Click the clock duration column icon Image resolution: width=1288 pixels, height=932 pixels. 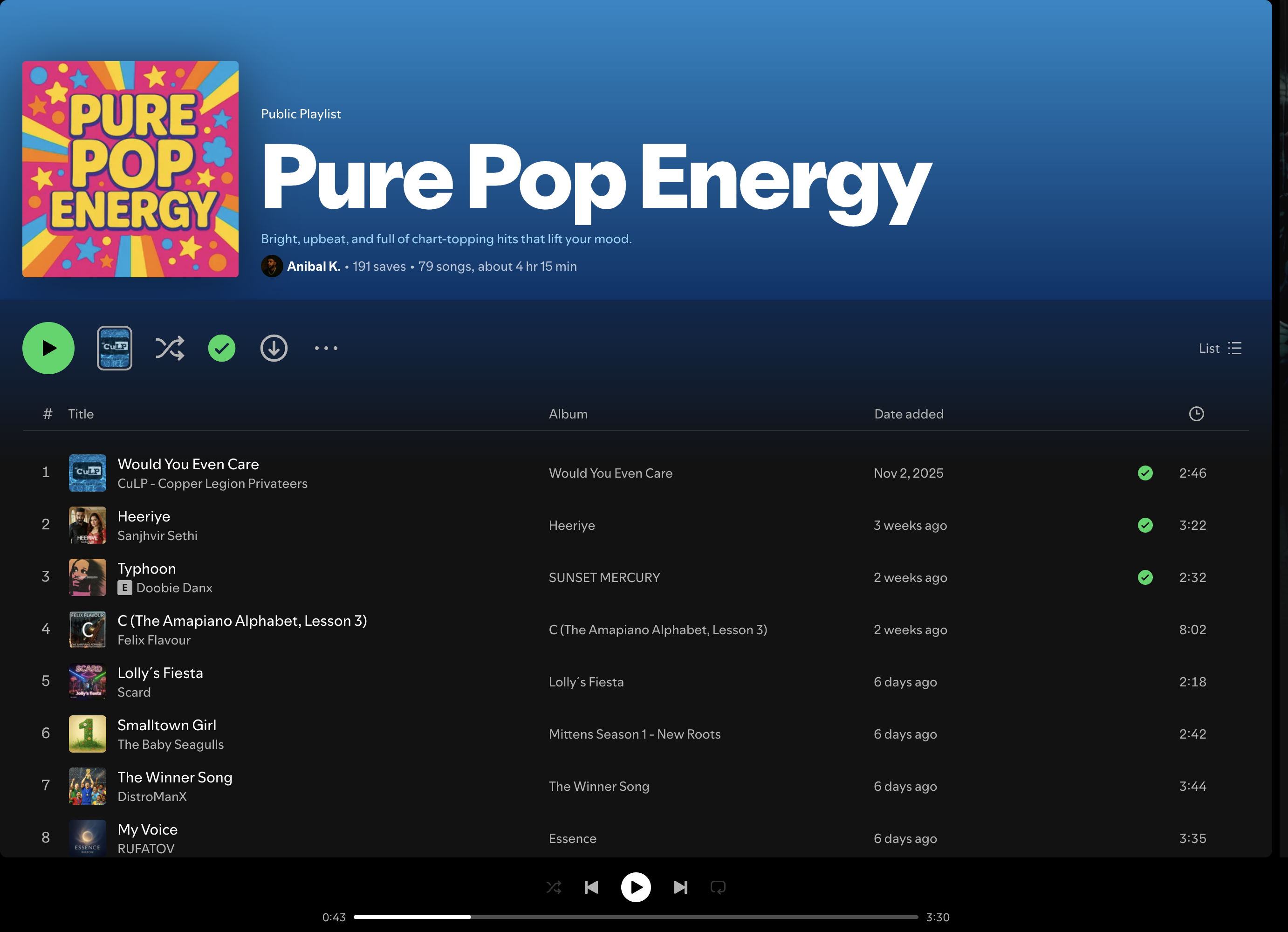tap(1196, 414)
